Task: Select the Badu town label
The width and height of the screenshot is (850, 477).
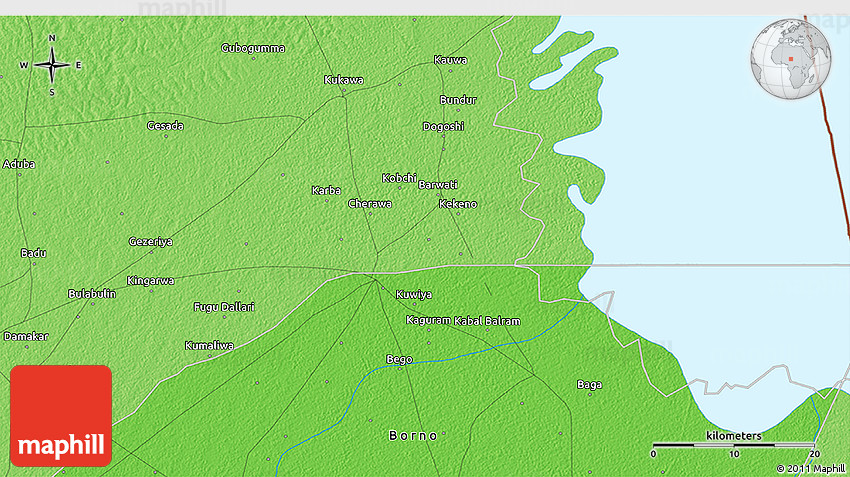Action: tap(34, 253)
